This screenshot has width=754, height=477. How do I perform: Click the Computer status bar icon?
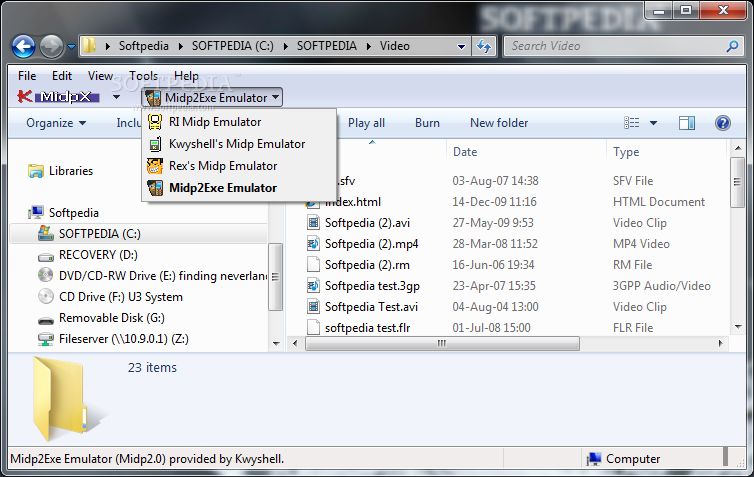point(594,459)
